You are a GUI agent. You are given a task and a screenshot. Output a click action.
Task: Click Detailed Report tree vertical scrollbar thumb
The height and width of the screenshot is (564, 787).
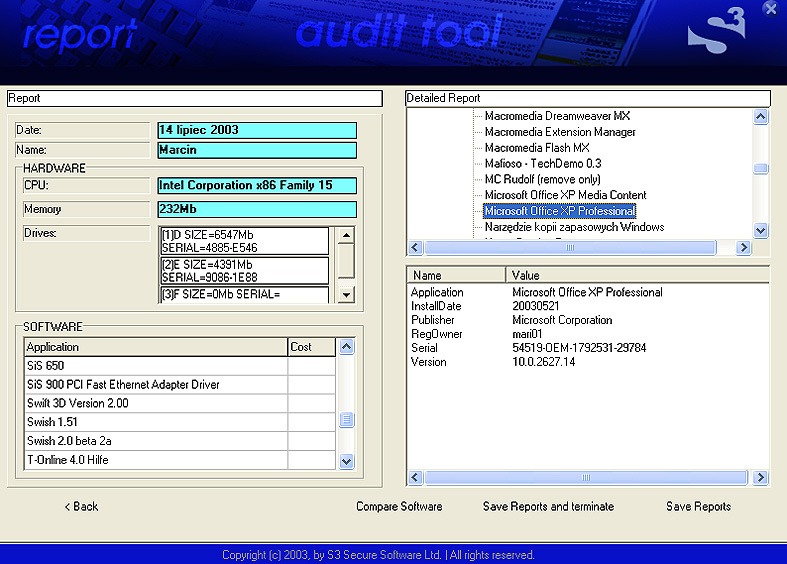[x=760, y=169]
